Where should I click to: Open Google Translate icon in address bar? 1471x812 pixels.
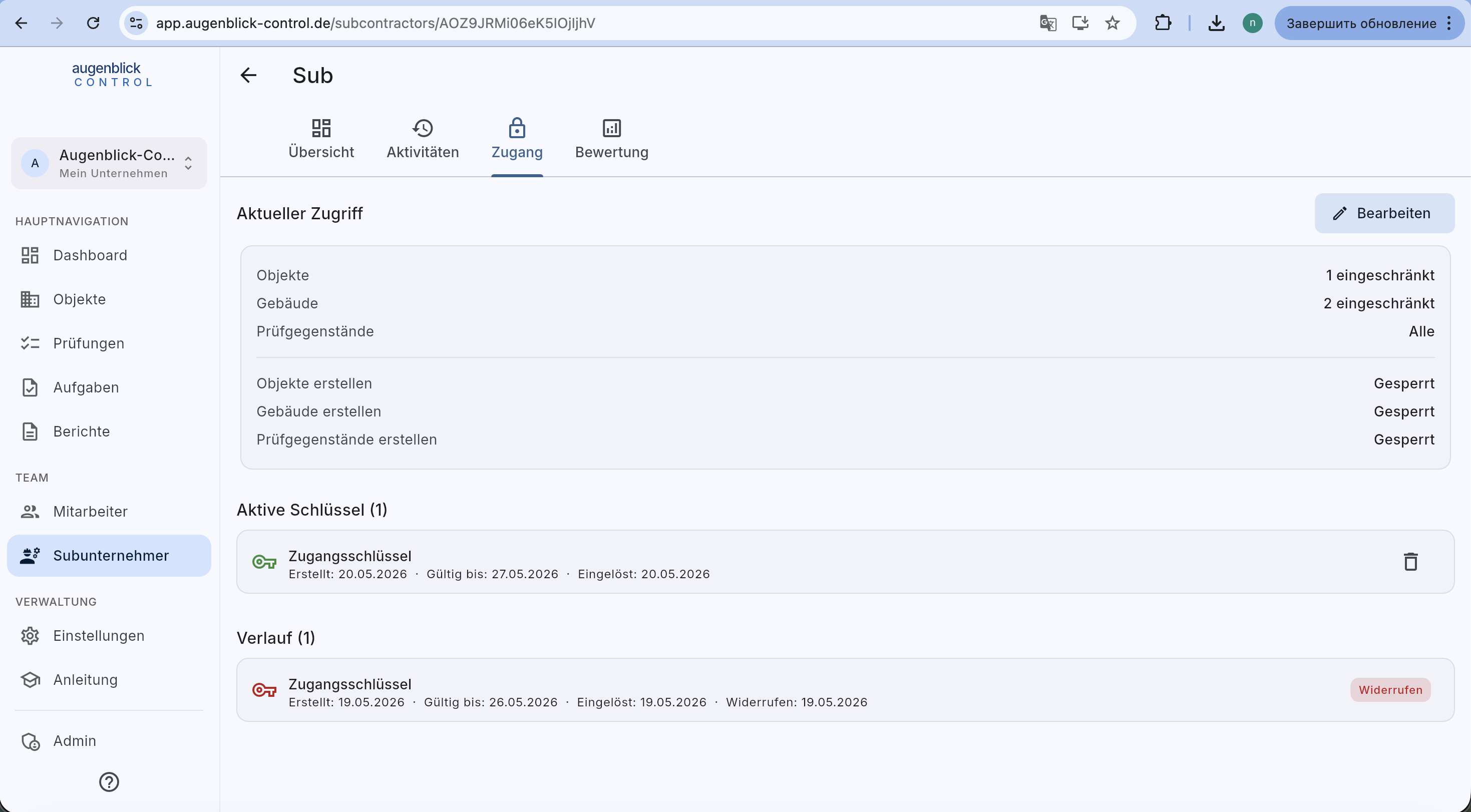click(1048, 24)
